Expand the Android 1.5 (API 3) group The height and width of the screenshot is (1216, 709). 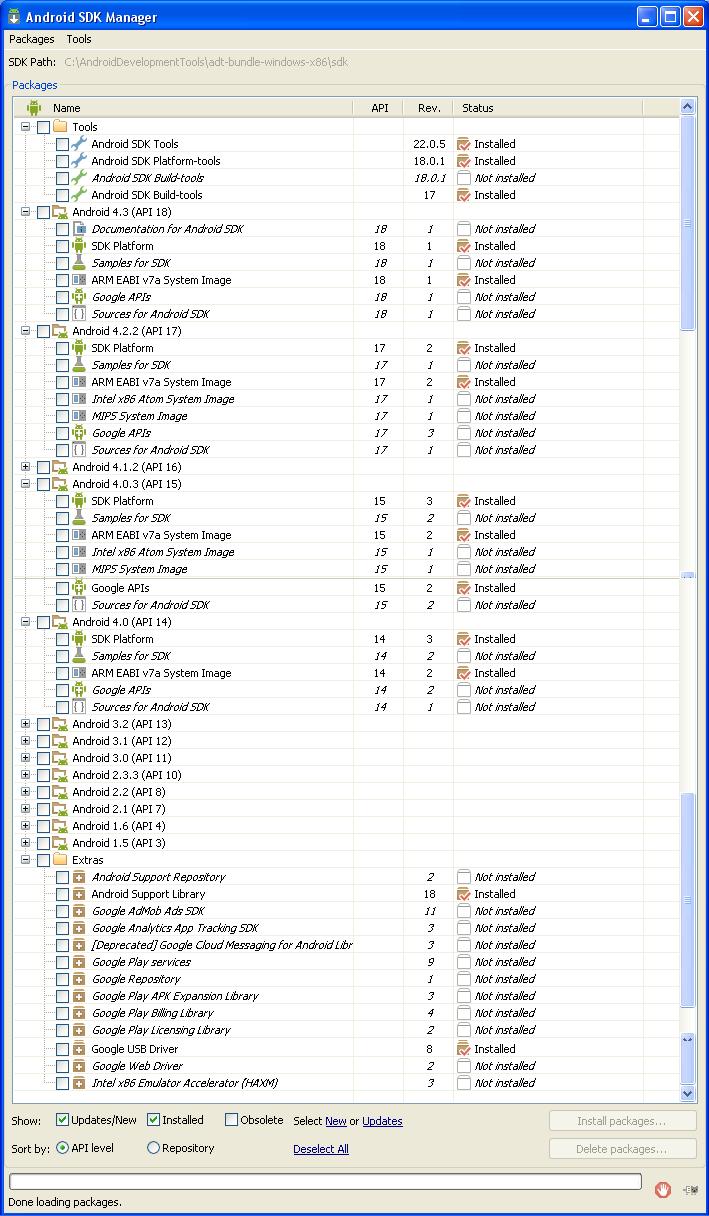(x=26, y=843)
